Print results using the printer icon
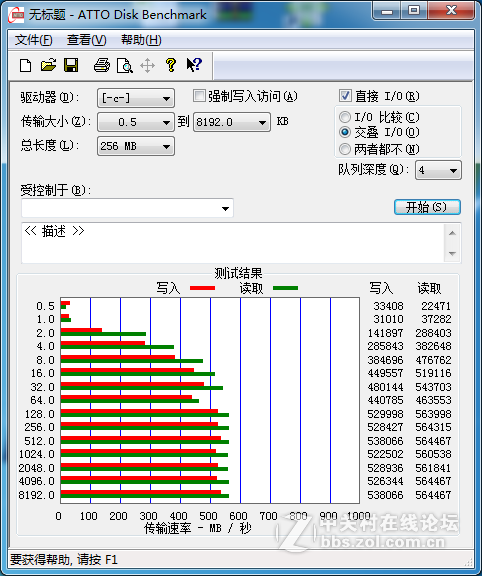 pyautogui.click(x=102, y=65)
